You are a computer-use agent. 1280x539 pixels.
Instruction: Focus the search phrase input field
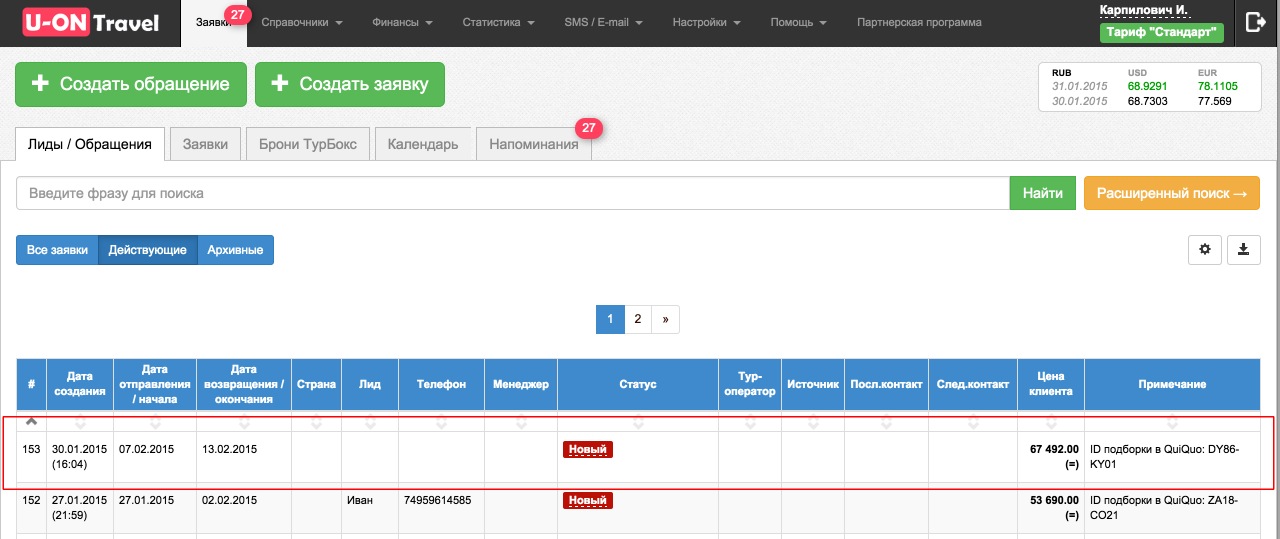tap(512, 193)
